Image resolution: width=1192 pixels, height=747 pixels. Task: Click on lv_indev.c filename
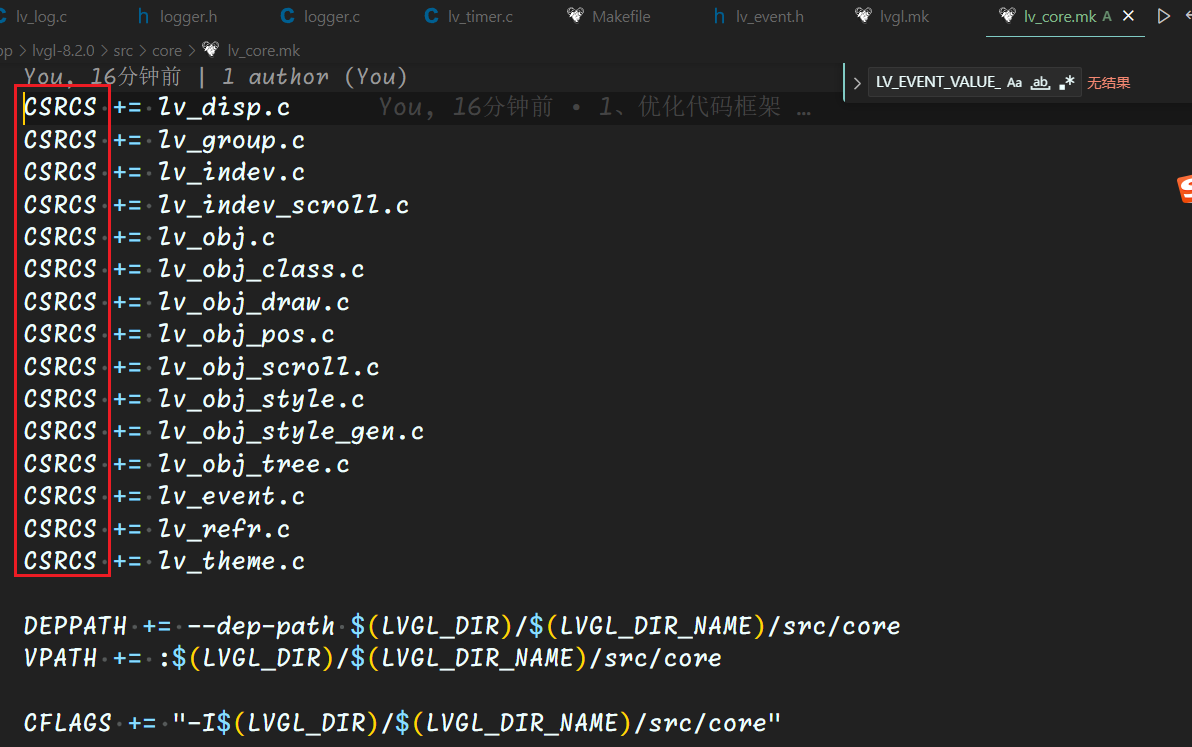[x=232, y=173]
